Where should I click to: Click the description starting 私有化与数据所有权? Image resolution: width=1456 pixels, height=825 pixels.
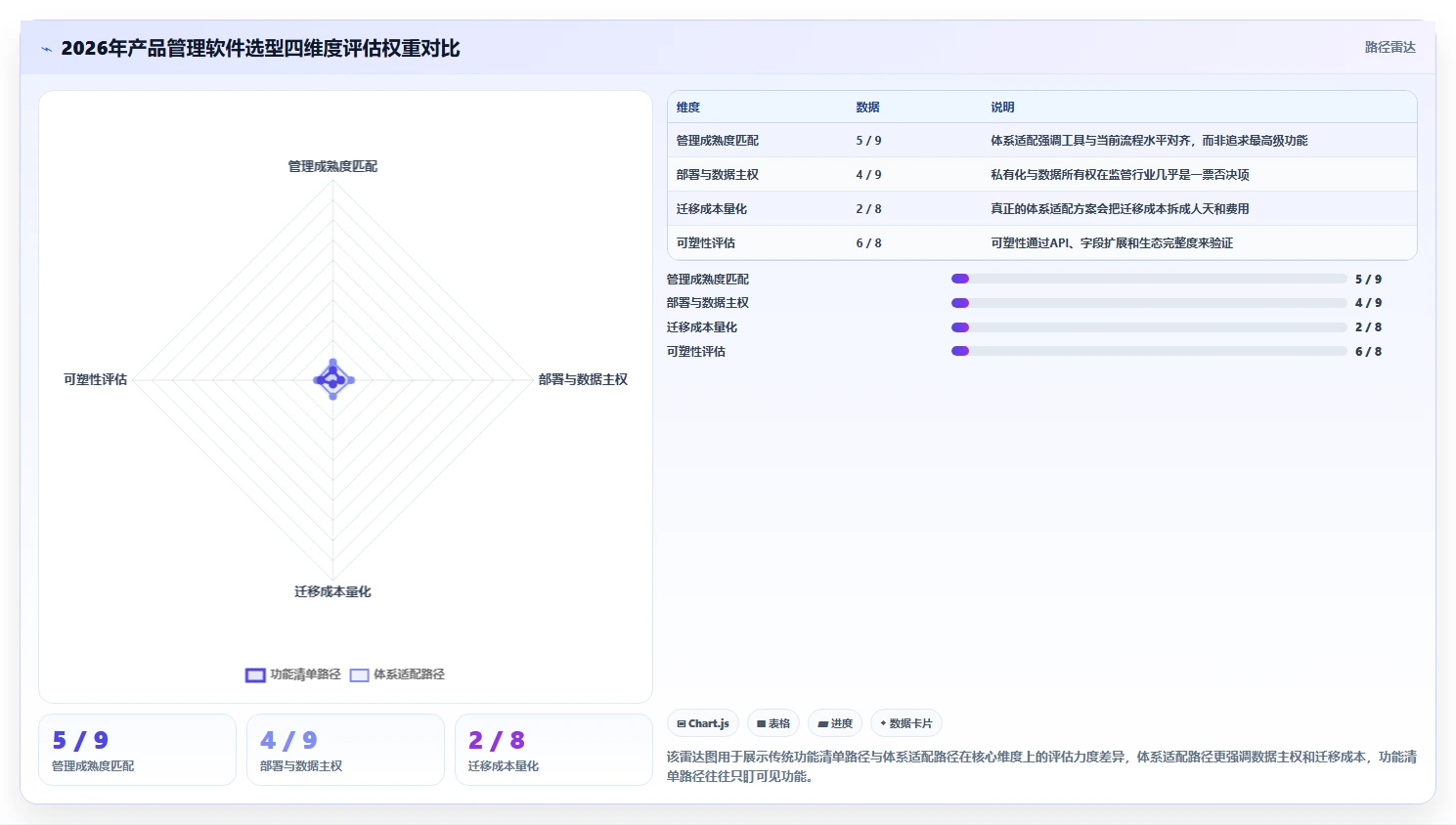[1120, 175]
